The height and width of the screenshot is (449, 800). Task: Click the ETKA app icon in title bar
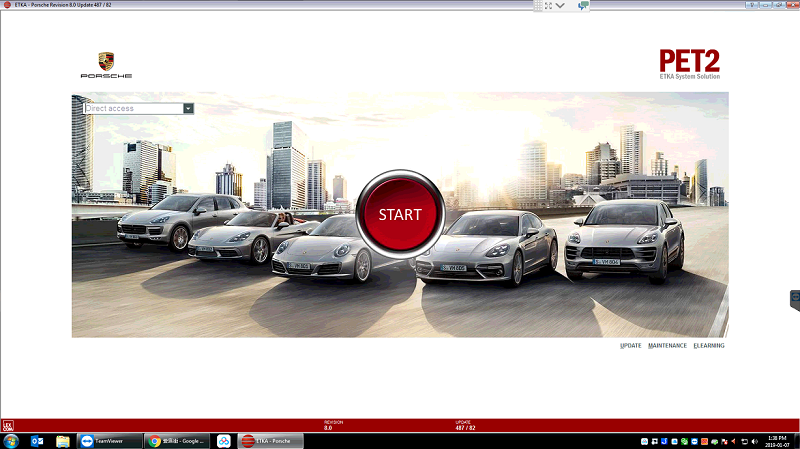pyautogui.click(x=7, y=5)
